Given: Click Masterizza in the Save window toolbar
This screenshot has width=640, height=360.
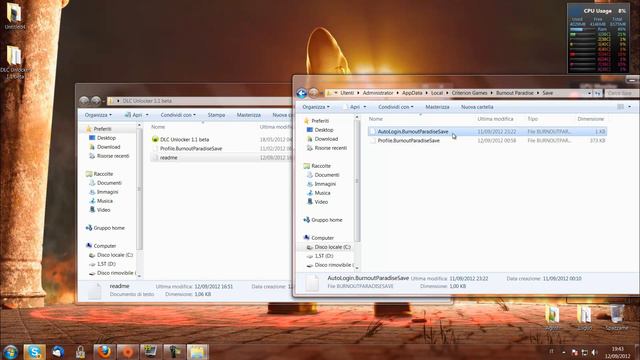Looking at the screenshot, I should [437, 107].
